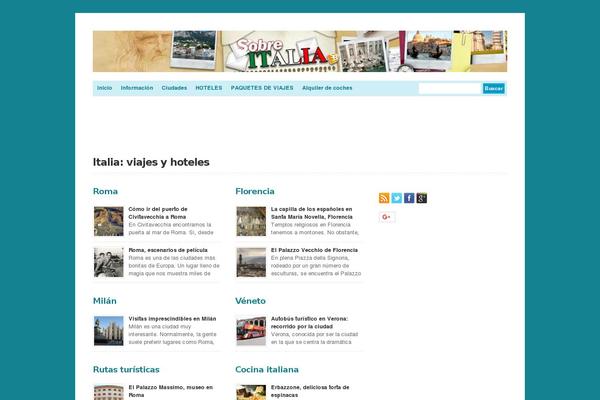Viewport: 600px width, 400px height.
Task: Click the Google +1 badge button
Action: tap(387, 217)
